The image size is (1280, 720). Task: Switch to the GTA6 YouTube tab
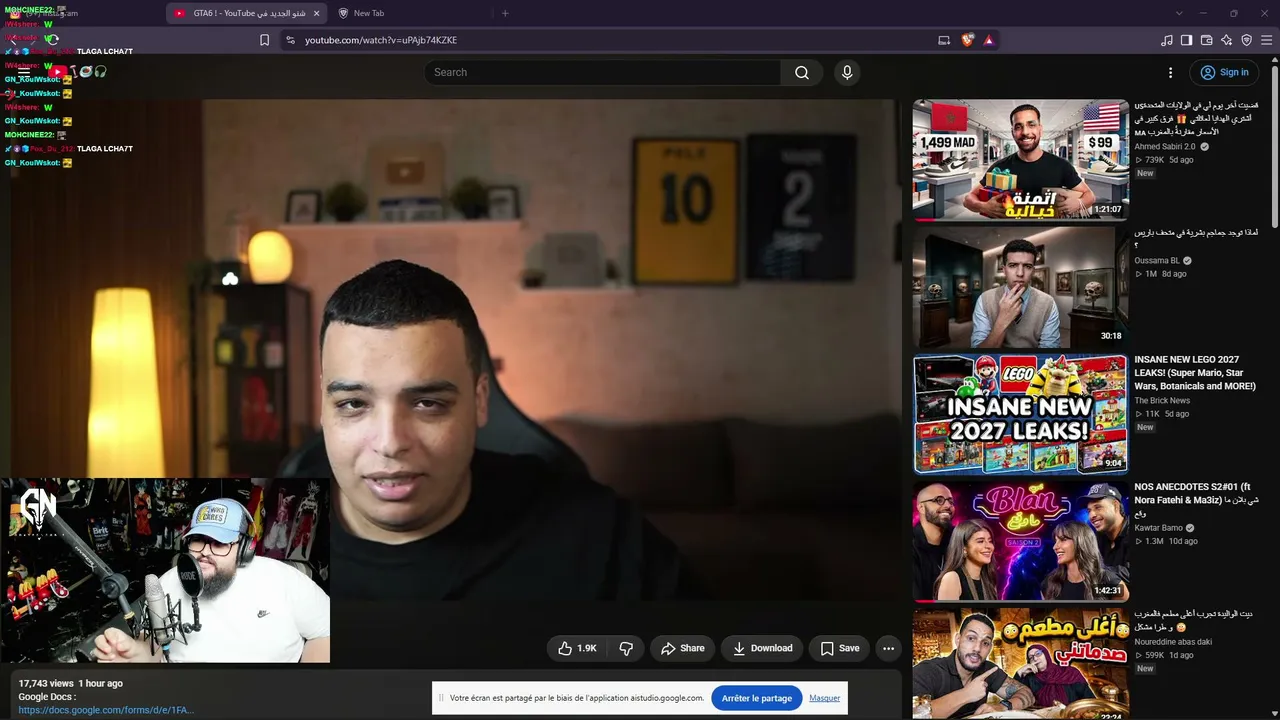[x=248, y=13]
